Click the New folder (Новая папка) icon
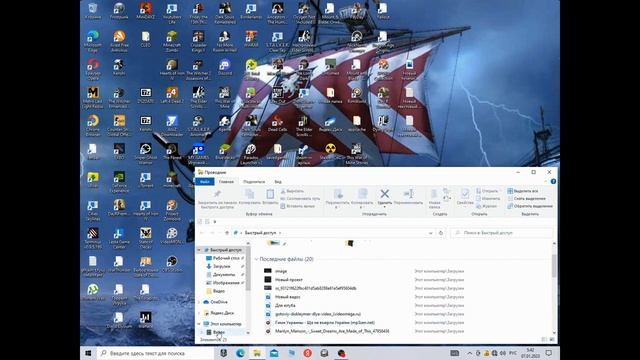Viewport: 640px width, 360px height. (x=434, y=193)
